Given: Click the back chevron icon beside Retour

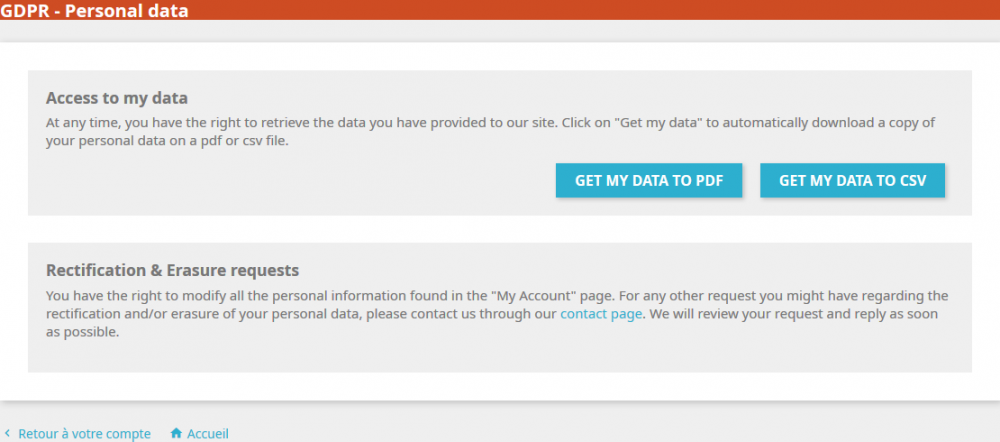Looking at the screenshot, I should 8,434.
